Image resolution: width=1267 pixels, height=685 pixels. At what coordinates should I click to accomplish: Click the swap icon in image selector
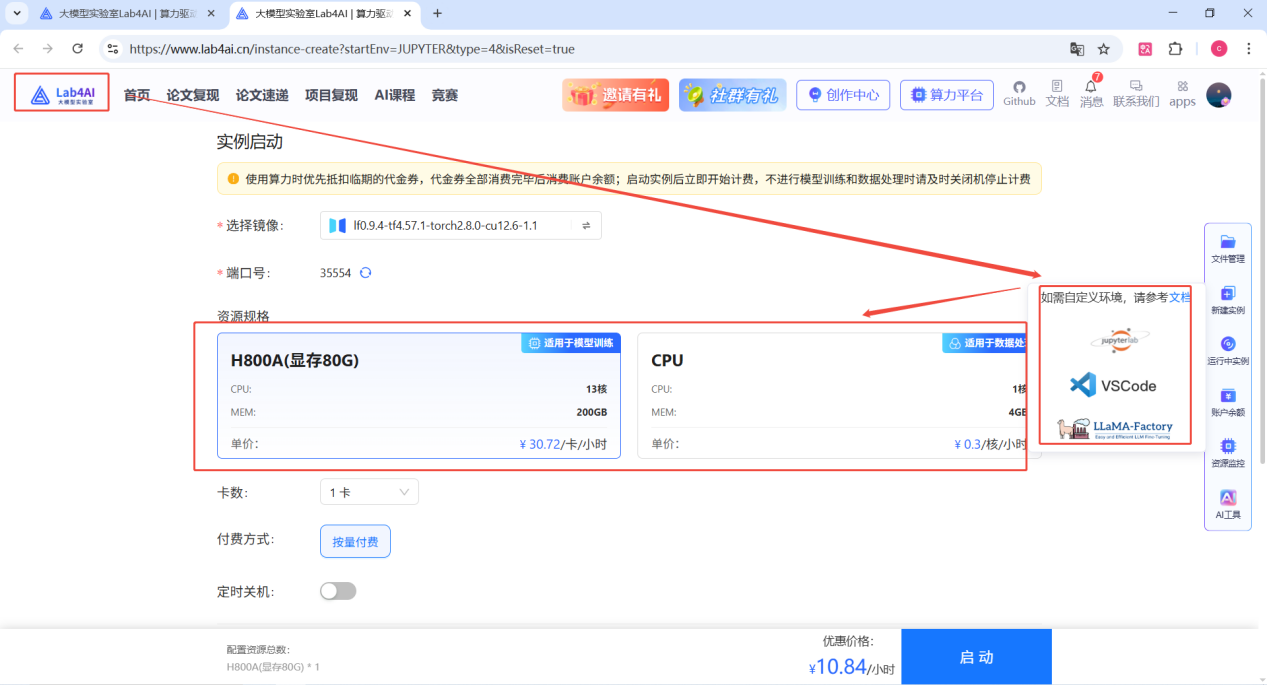(x=586, y=226)
